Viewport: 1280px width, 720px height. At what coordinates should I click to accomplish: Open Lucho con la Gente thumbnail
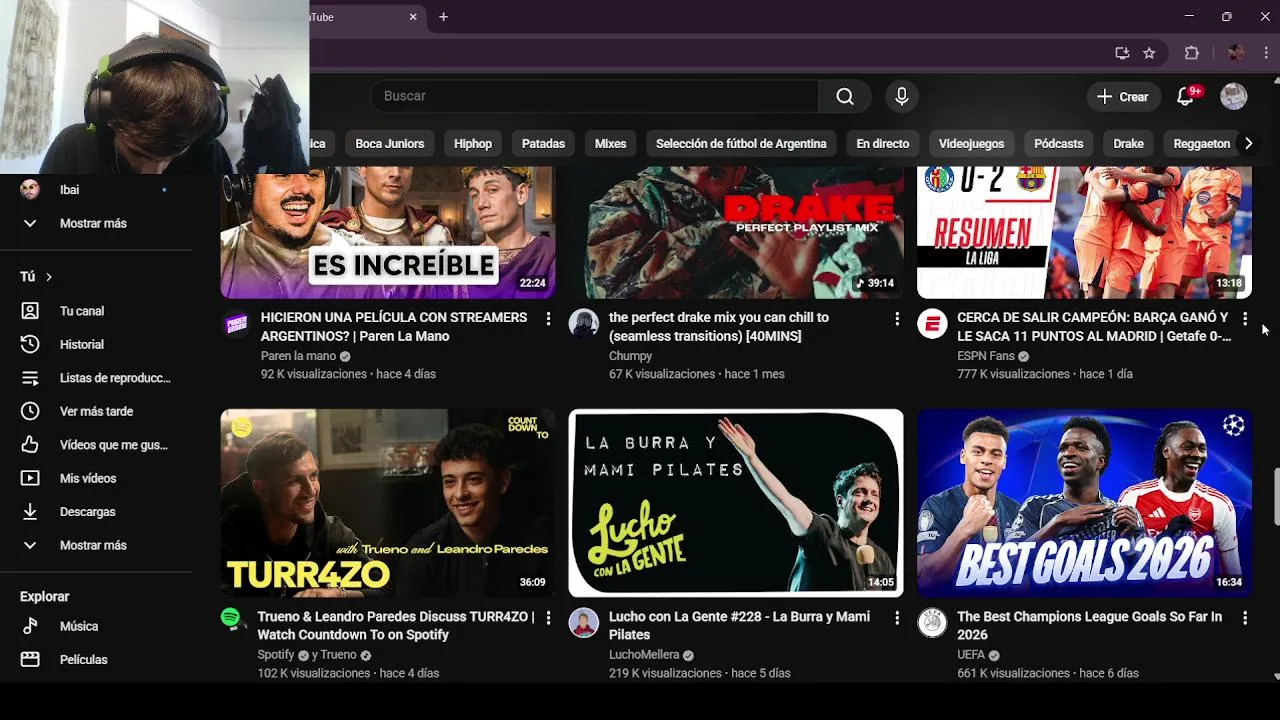[736, 503]
